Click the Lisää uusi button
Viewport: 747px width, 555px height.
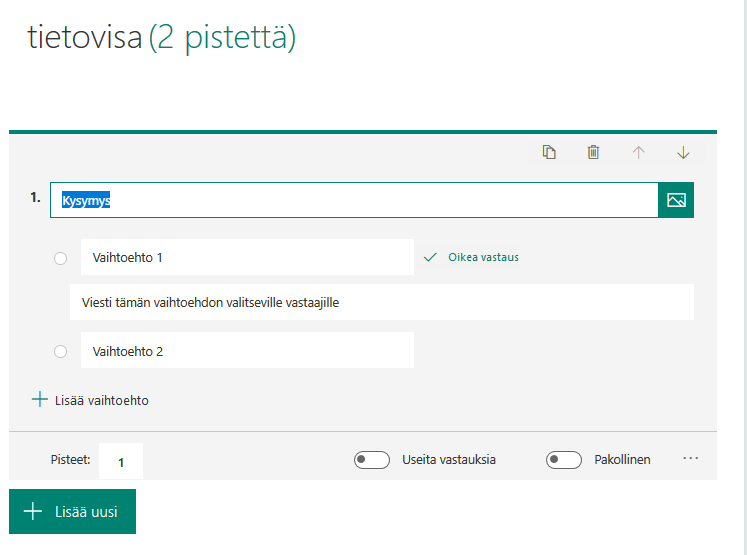click(x=72, y=511)
